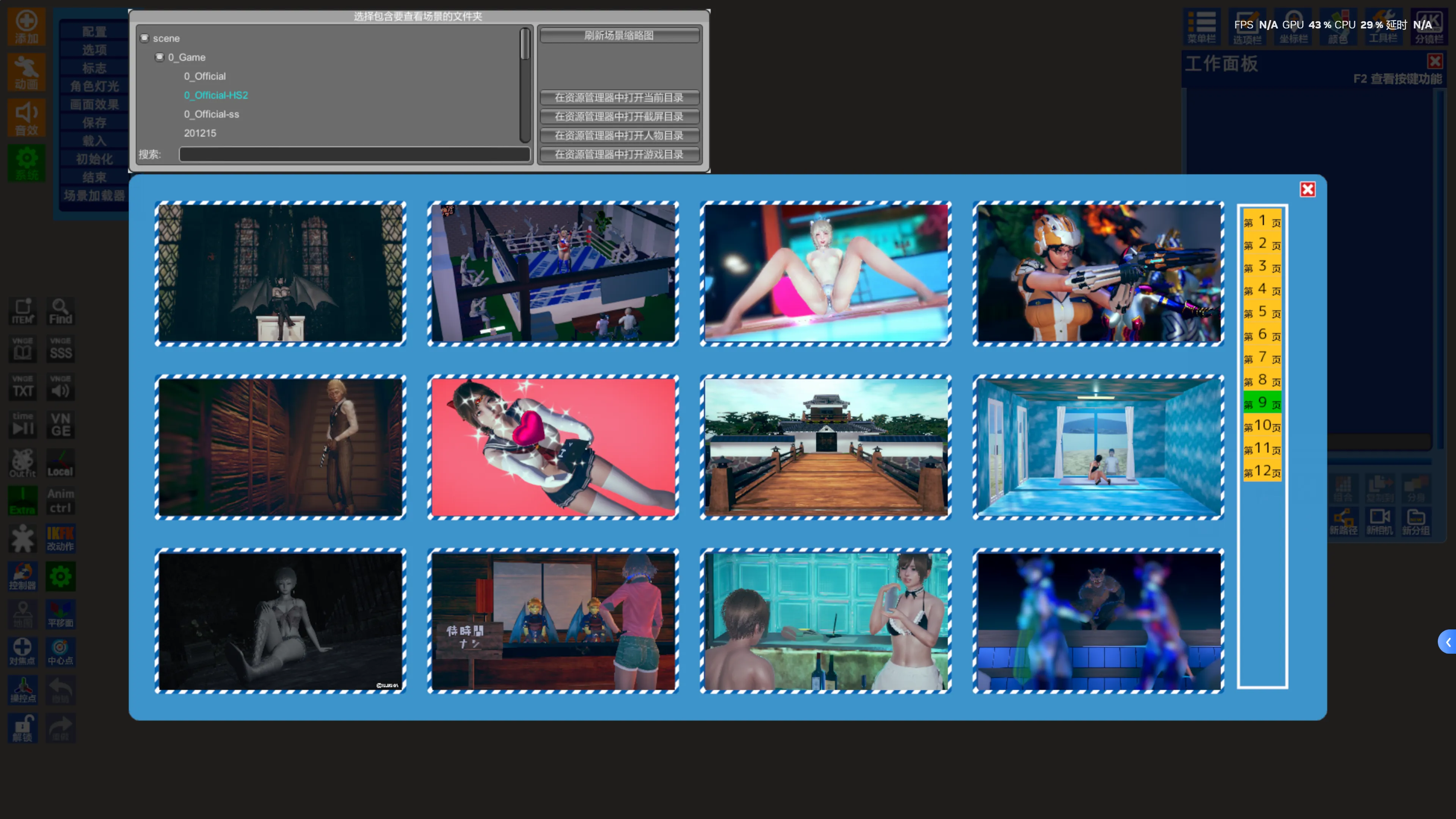The height and width of the screenshot is (819, 1456).
Task: Open the 音效 (Sound) sidebar icon
Action: click(26, 118)
